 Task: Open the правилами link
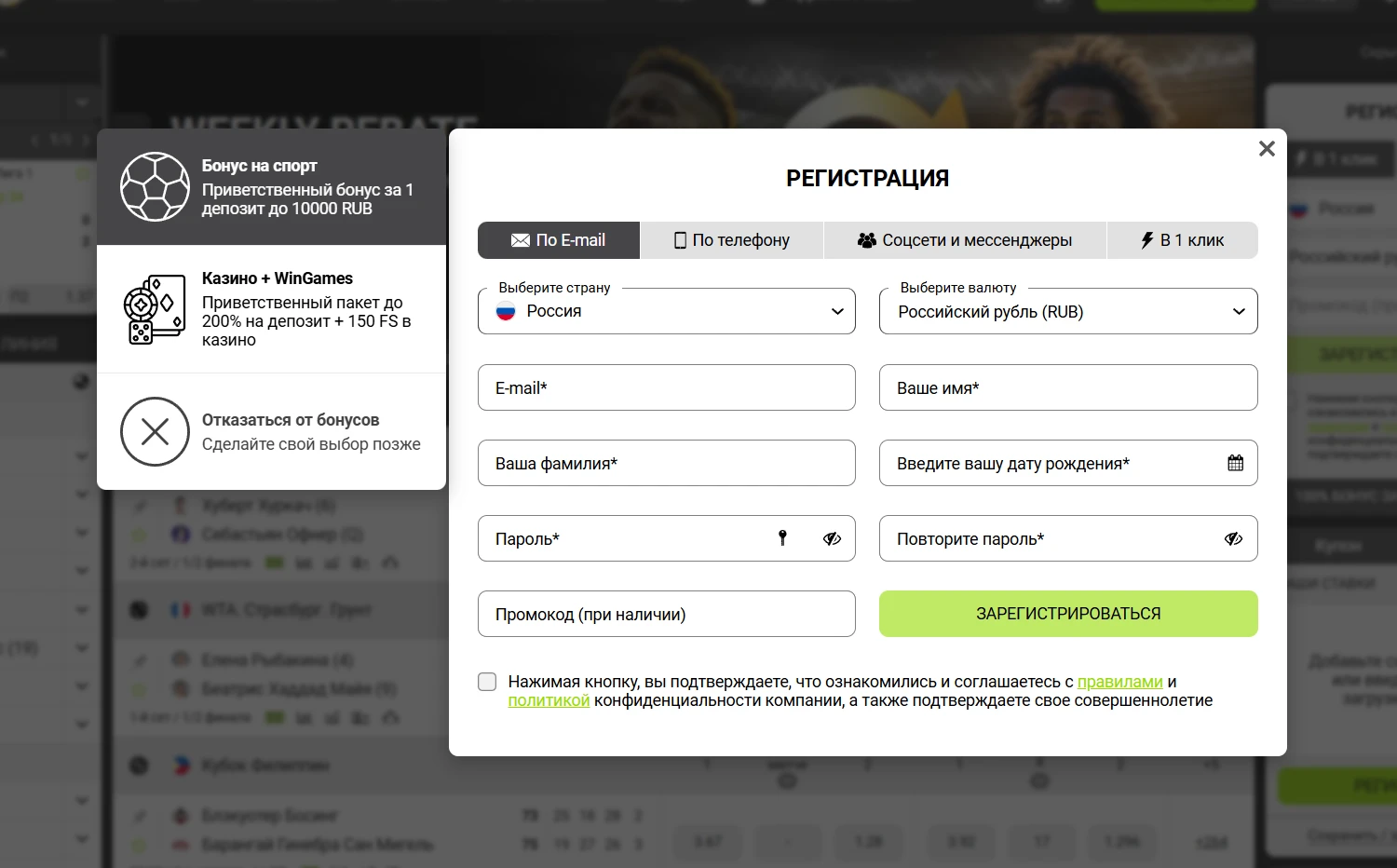pos(1119,682)
